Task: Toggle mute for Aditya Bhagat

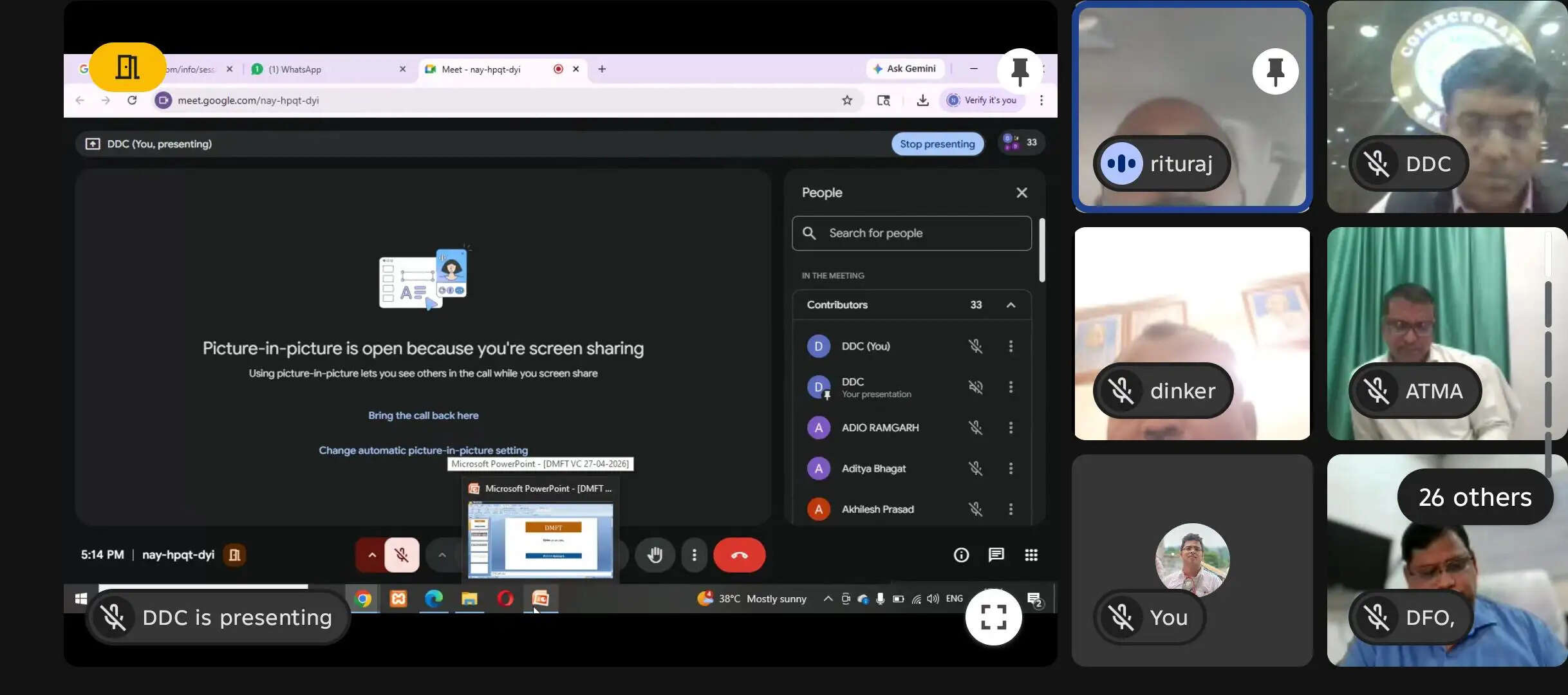Action: pos(975,468)
